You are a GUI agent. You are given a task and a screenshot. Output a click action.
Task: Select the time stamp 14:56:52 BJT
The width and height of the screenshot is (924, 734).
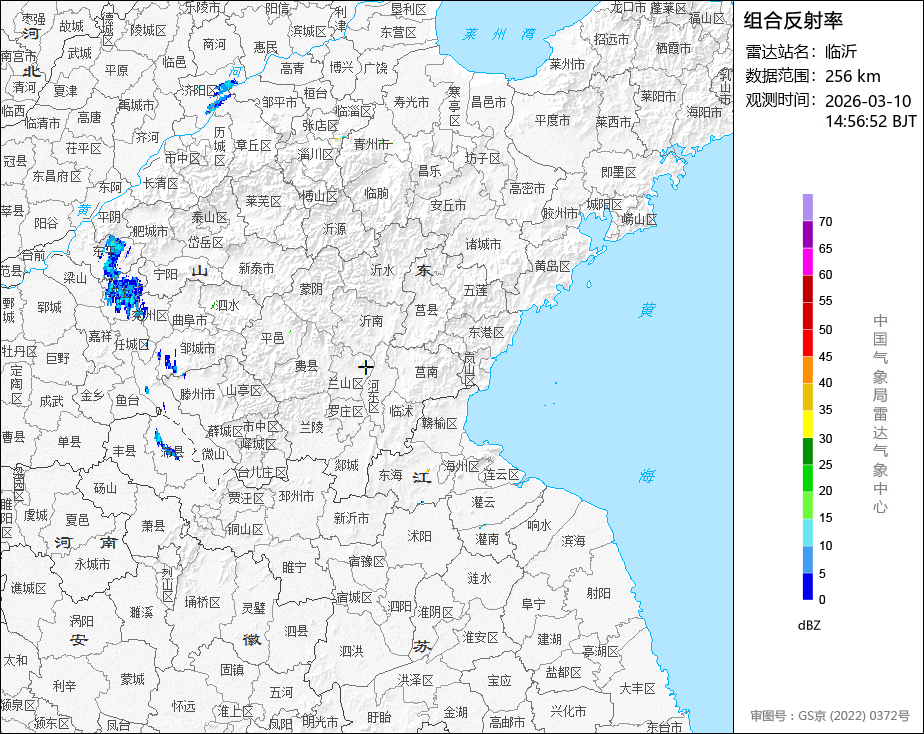(870, 121)
